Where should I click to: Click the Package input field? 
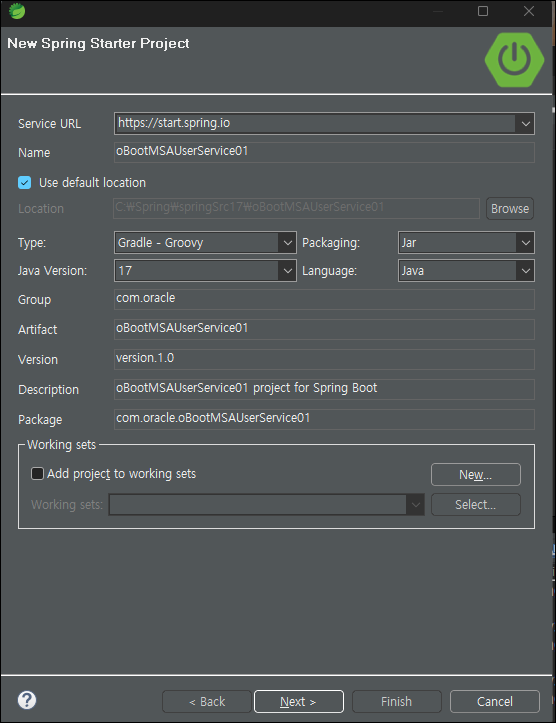(x=324, y=419)
